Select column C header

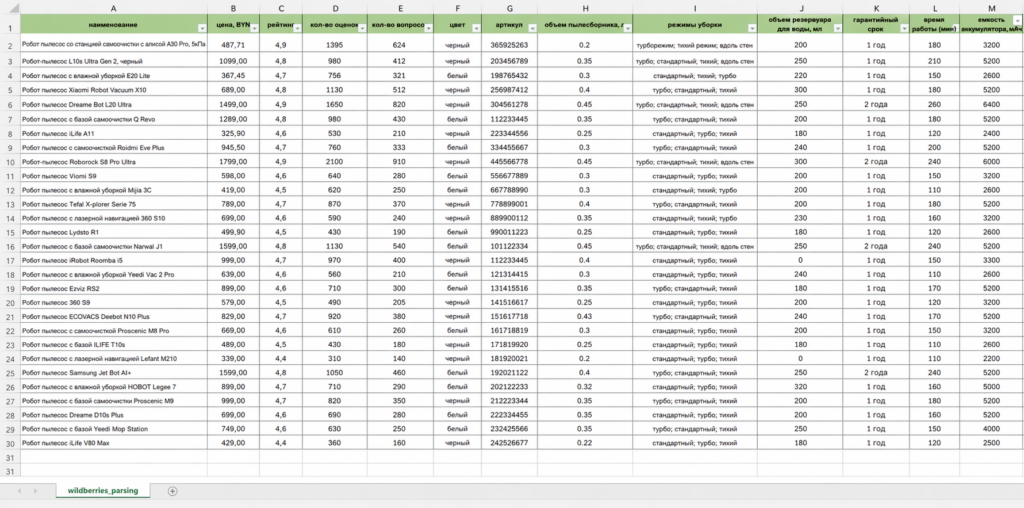[x=281, y=8]
